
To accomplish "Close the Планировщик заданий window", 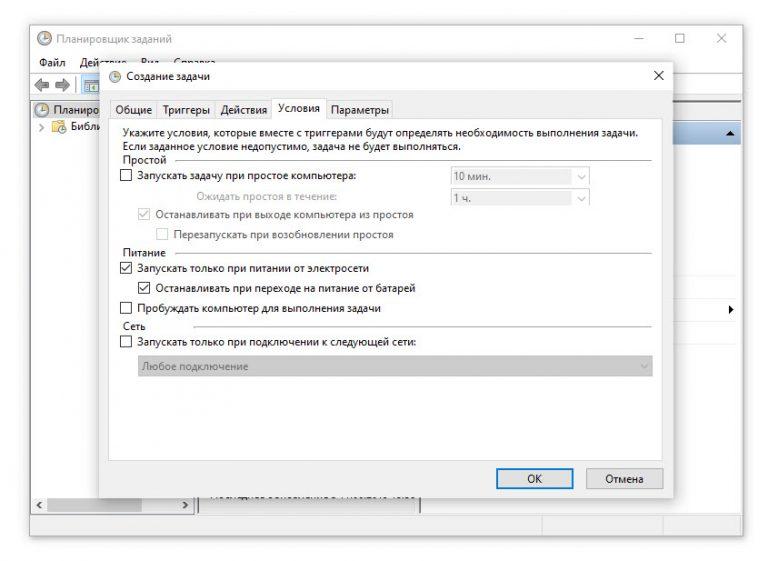I will [721, 38].
